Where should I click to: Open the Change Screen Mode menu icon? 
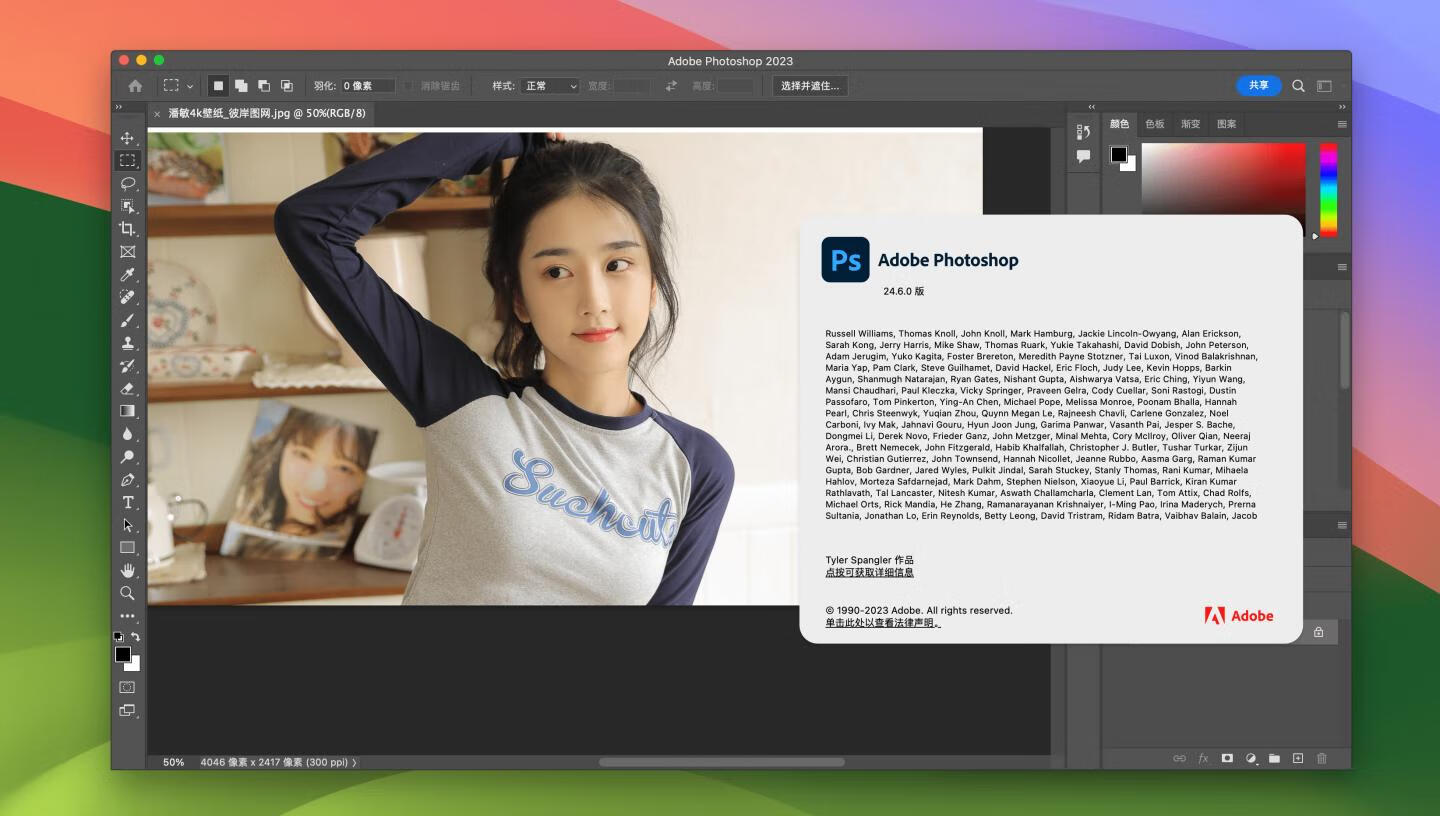coord(127,711)
